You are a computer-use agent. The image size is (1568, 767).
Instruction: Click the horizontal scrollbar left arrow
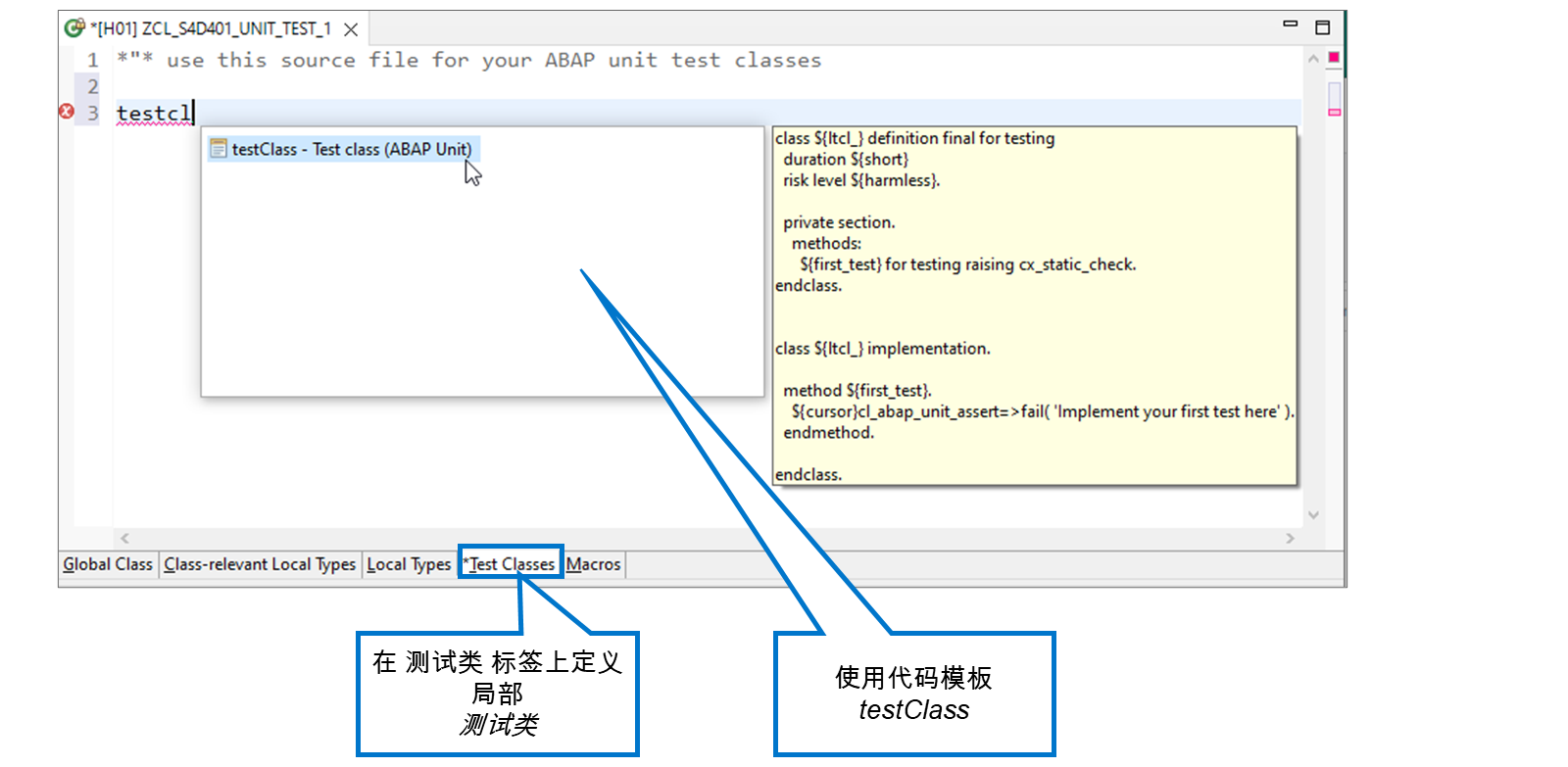pyautogui.click(x=124, y=538)
